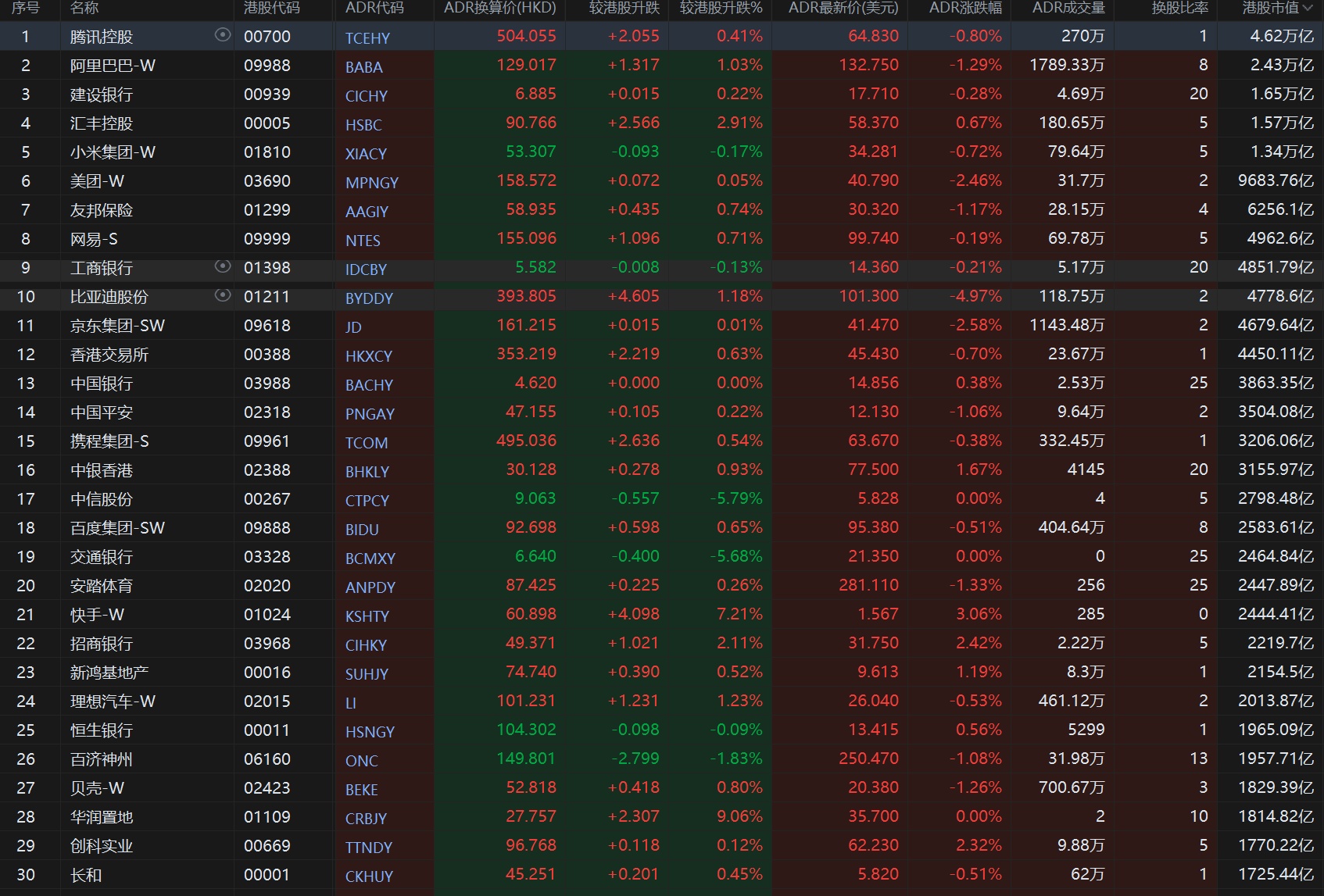Click the CKHUY ADR code
Screen dimensions: 1324x896
point(369,876)
